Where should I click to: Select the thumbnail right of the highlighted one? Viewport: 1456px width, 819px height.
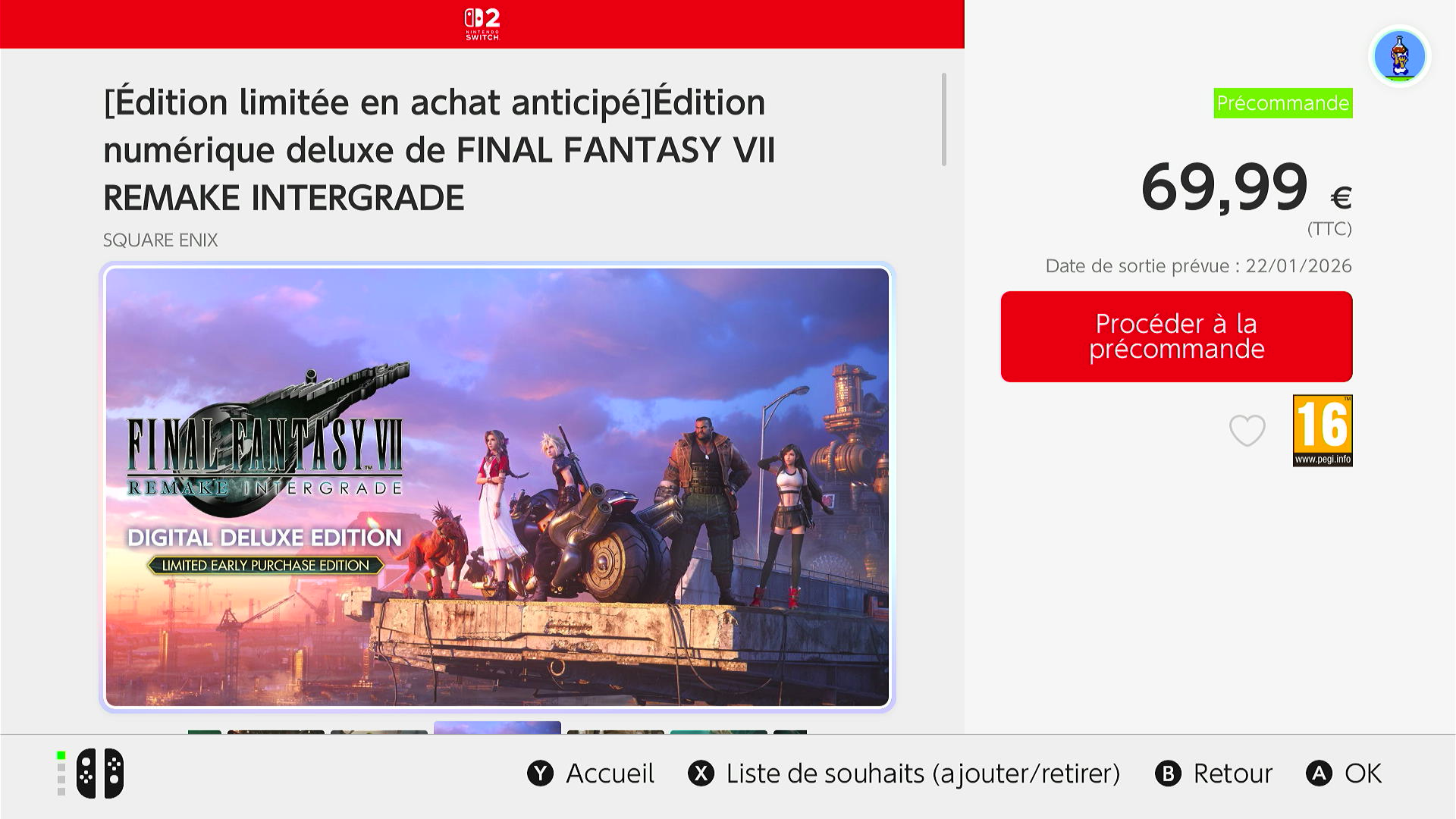click(x=616, y=732)
